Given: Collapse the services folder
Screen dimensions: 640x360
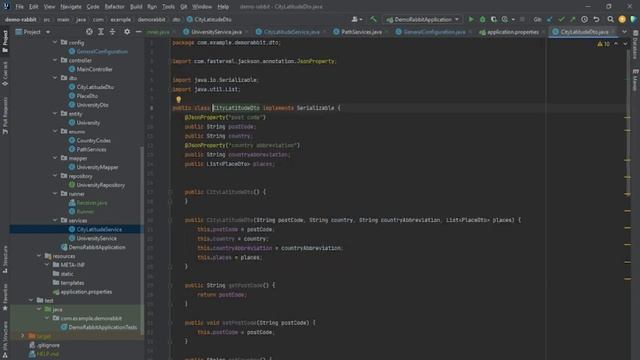Looking at the screenshot, I should pos(55,220).
